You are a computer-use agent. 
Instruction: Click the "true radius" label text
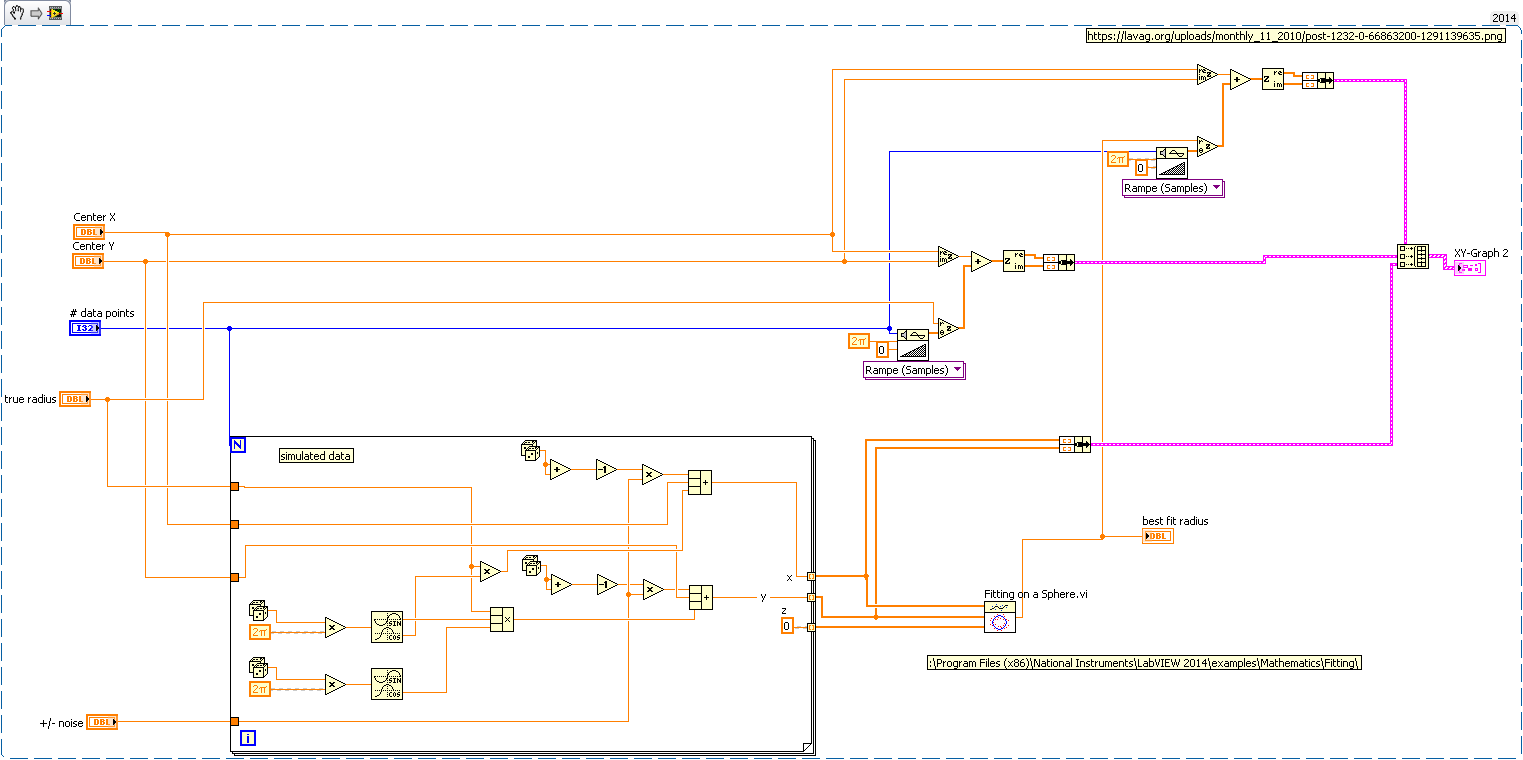pyautogui.click(x=30, y=399)
